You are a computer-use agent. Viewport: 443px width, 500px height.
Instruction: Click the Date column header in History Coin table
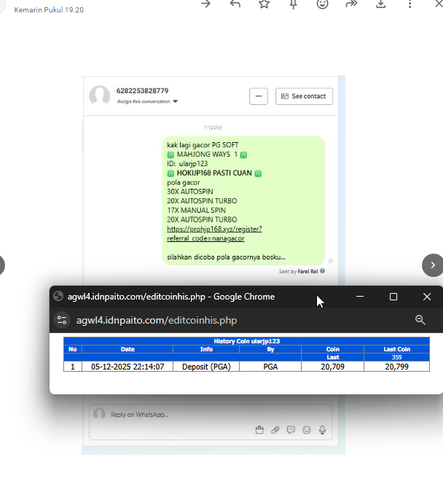(128, 349)
